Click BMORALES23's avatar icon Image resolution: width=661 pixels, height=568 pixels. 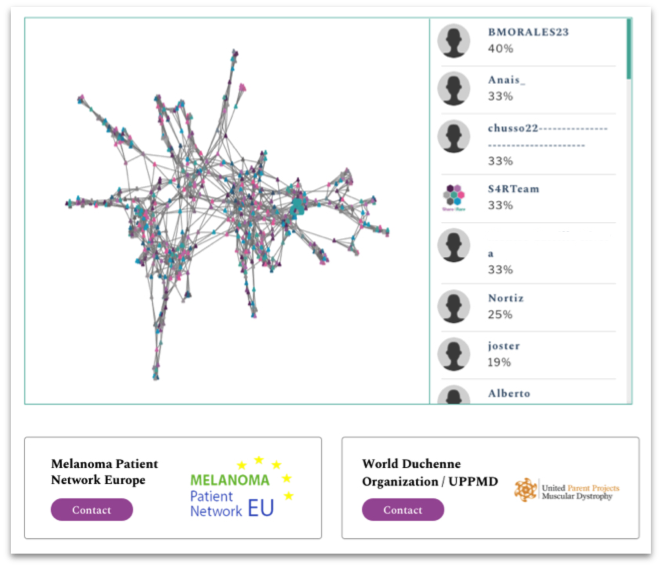point(454,41)
